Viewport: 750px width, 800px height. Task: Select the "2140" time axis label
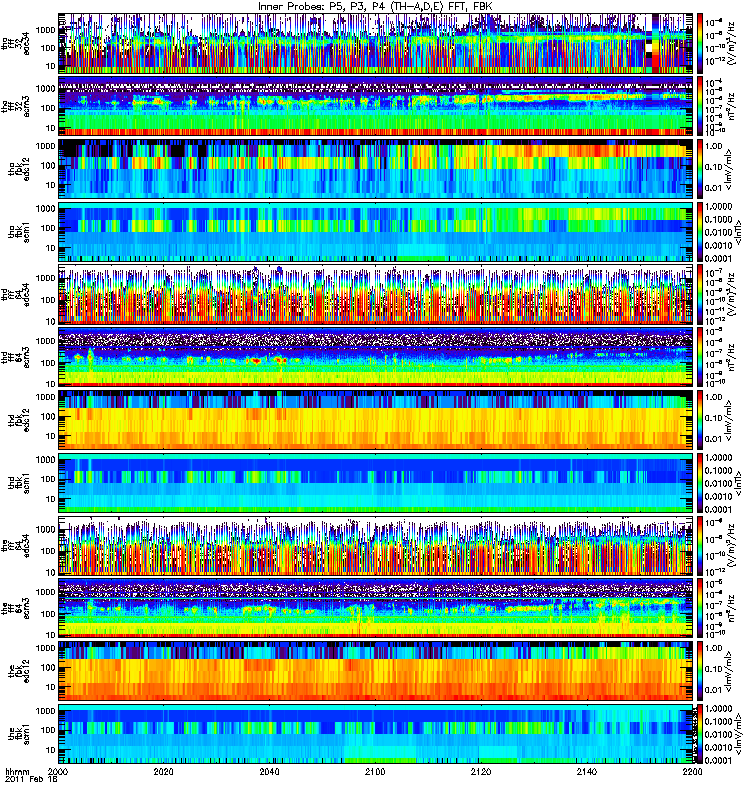586,772
